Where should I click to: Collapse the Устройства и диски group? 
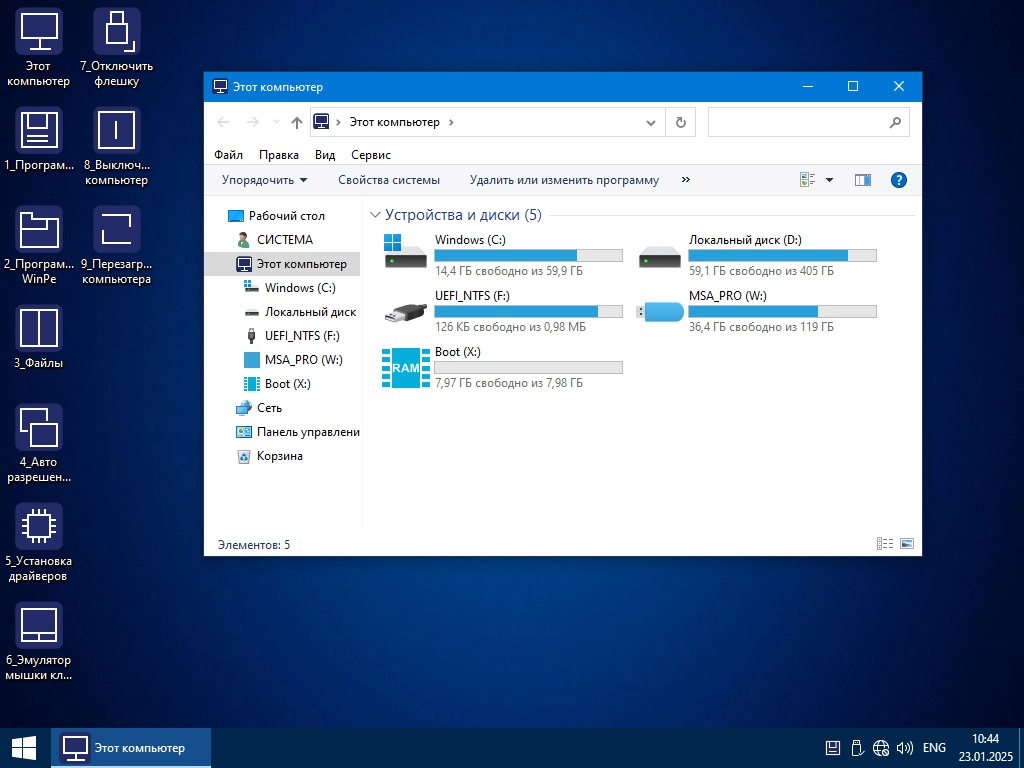click(375, 215)
